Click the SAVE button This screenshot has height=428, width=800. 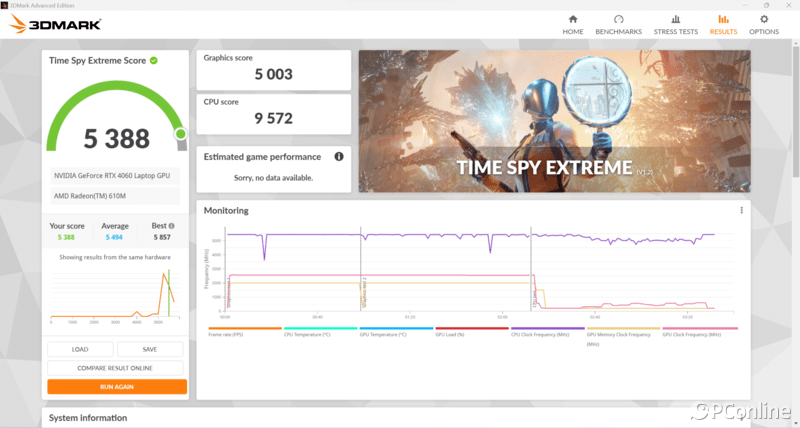click(x=150, y=349)
